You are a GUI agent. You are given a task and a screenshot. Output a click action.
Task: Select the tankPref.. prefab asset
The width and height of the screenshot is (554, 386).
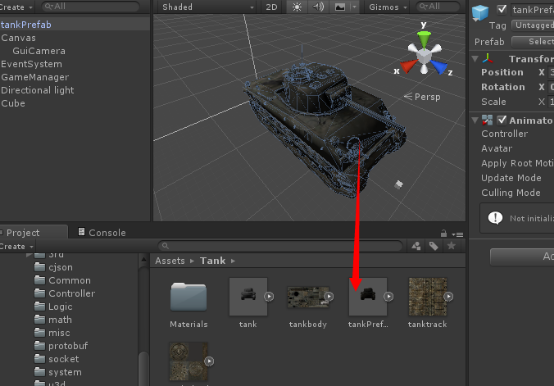(368, 304)
